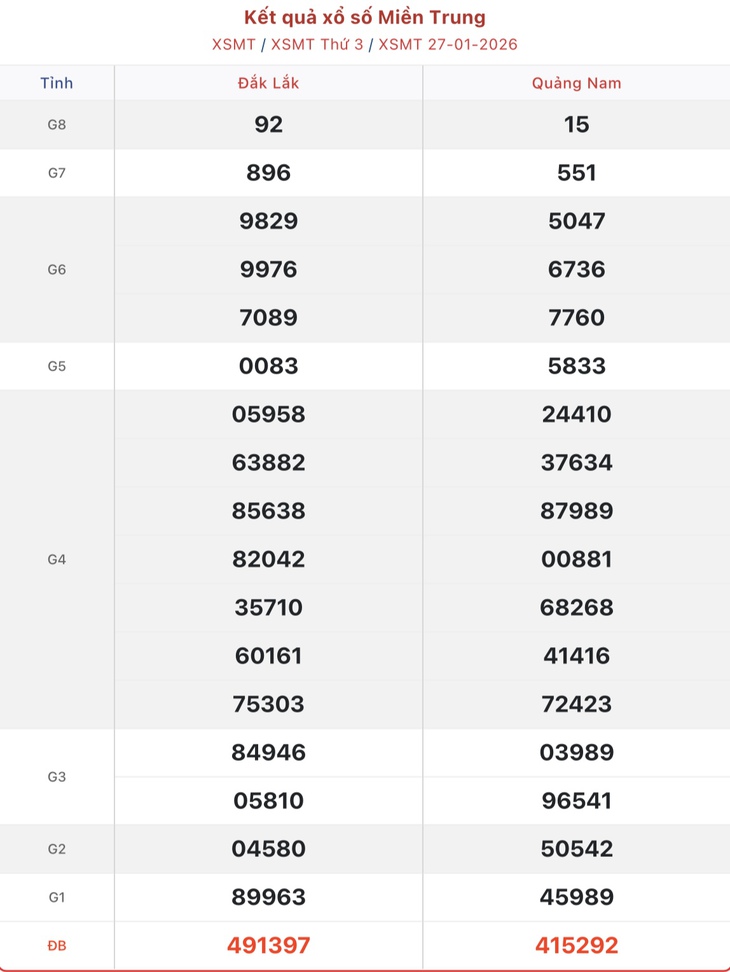Viewport: 730px width, 972px height.
Task: Click the G8 row label
Action: tap(56, 125)
